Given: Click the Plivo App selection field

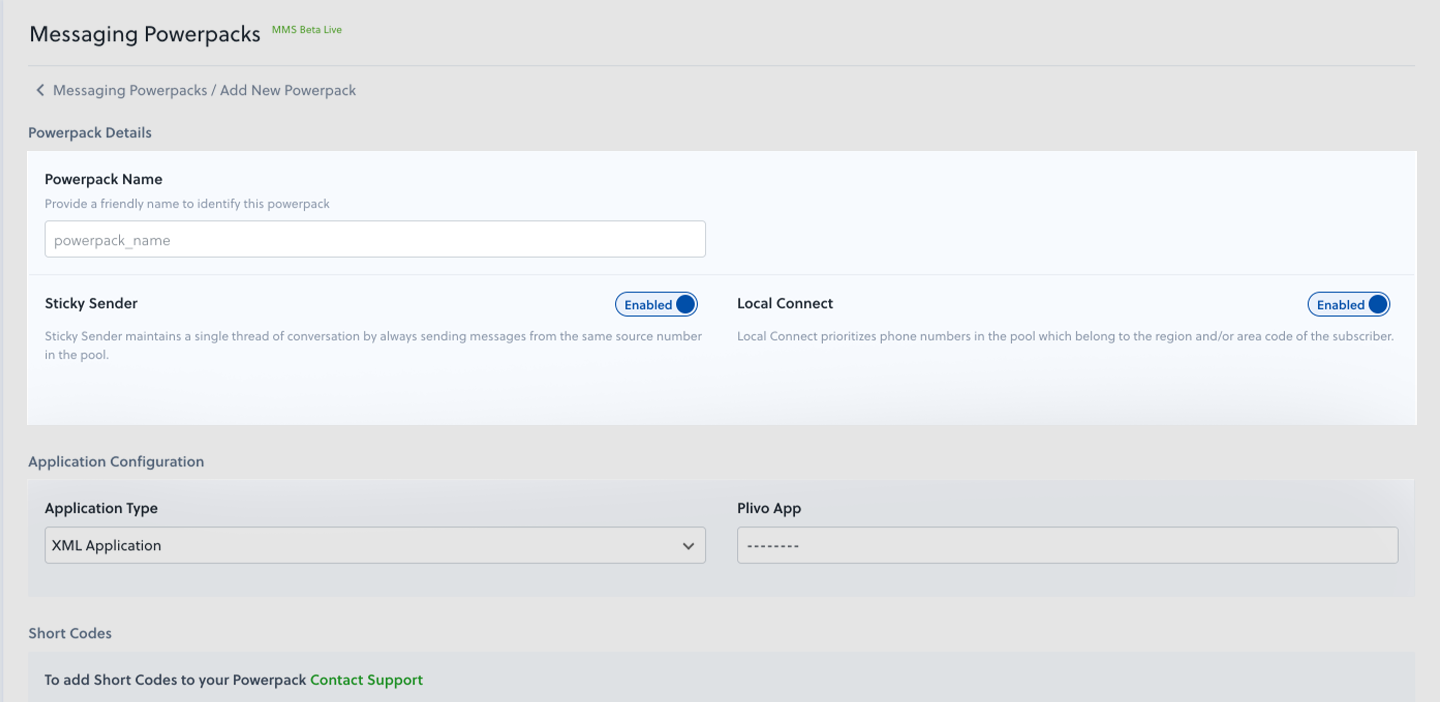Looking at the screenshot, I should [x=1067, y=546].
